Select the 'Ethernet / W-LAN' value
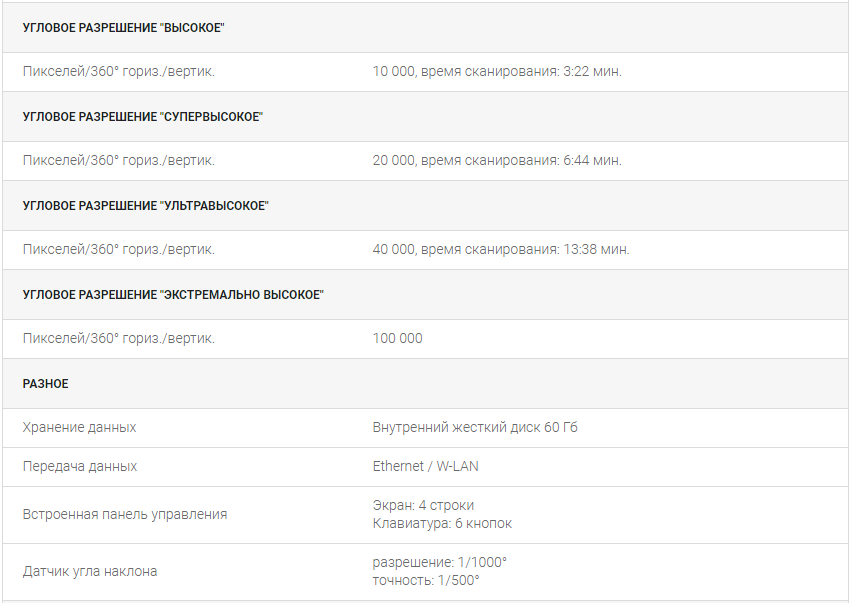851x603 pixels. point(426,466)
